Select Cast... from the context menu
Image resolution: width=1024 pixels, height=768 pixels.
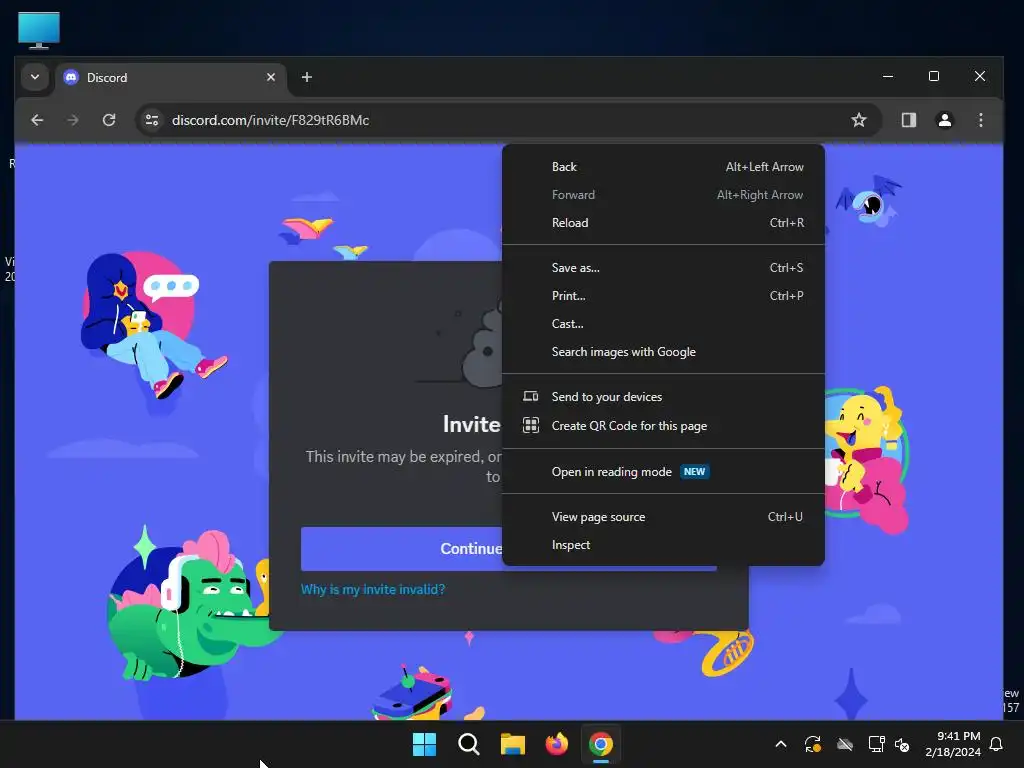(664, 324)
